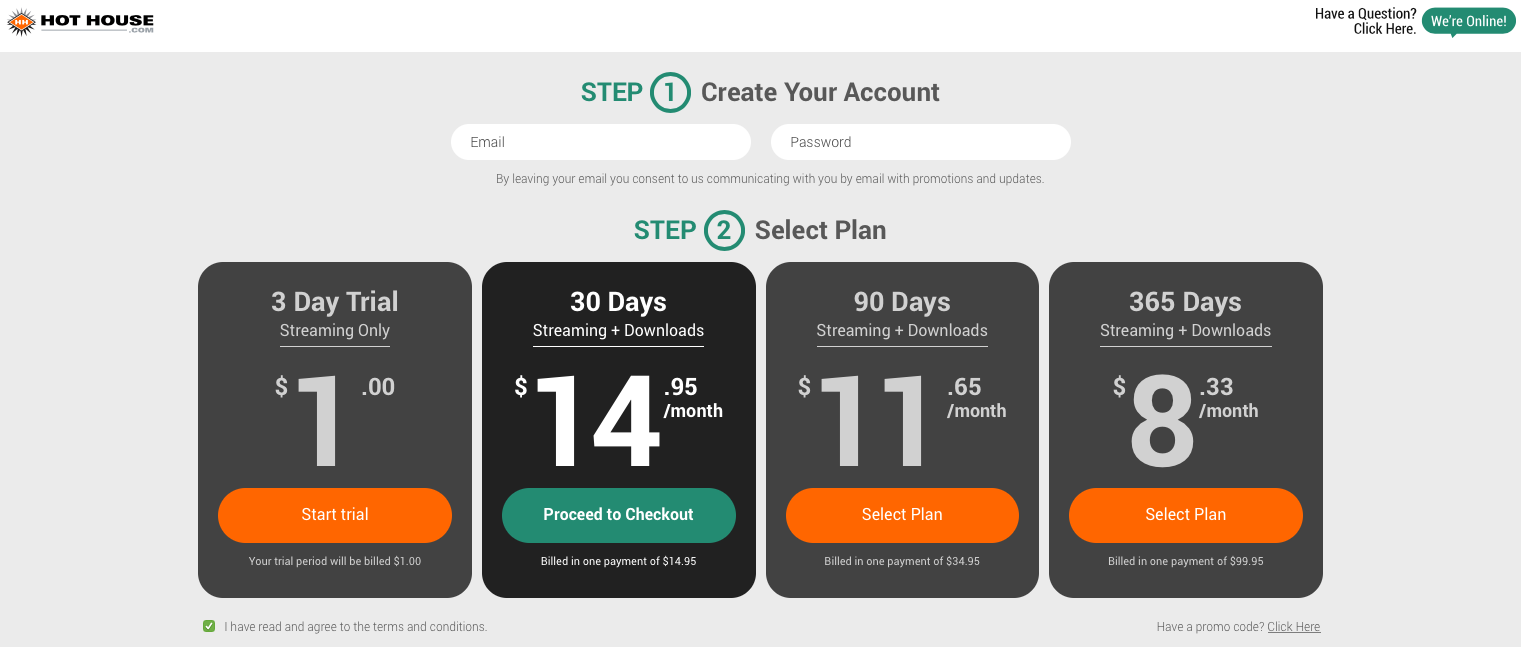Open the promo code Click Here link

tap(1293, 627)
